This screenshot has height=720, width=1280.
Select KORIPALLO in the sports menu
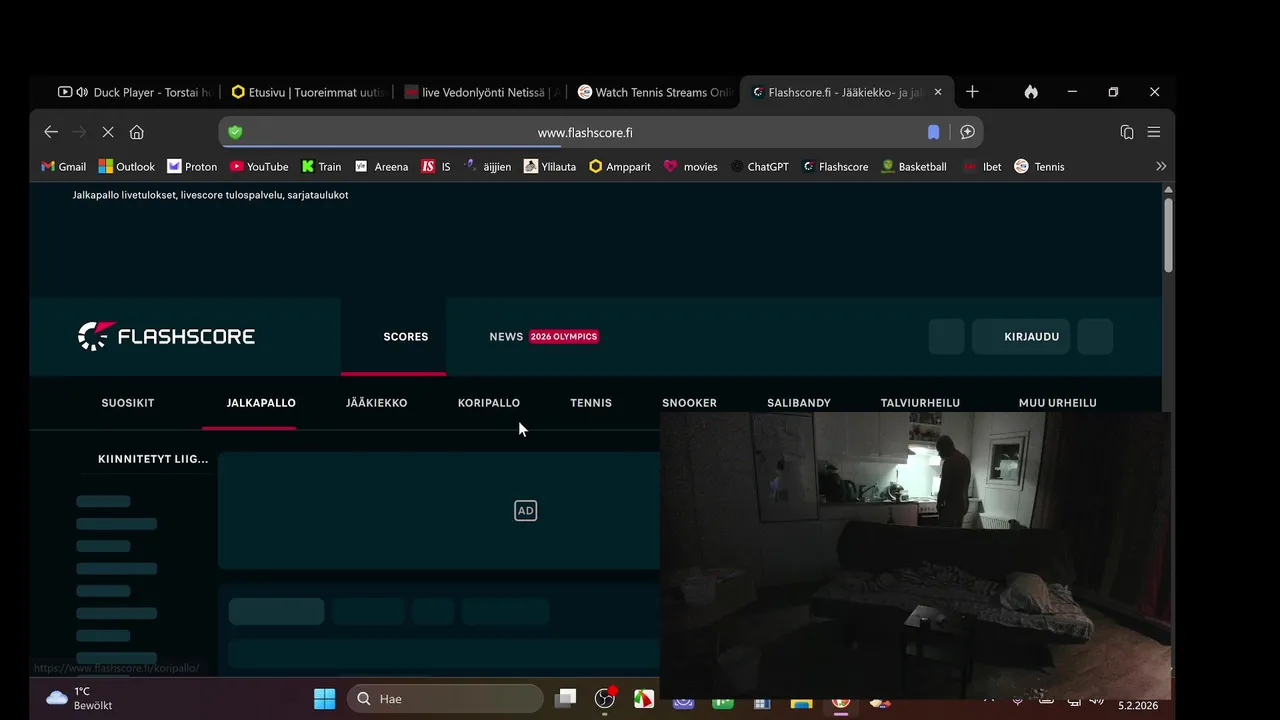point(489,403)
